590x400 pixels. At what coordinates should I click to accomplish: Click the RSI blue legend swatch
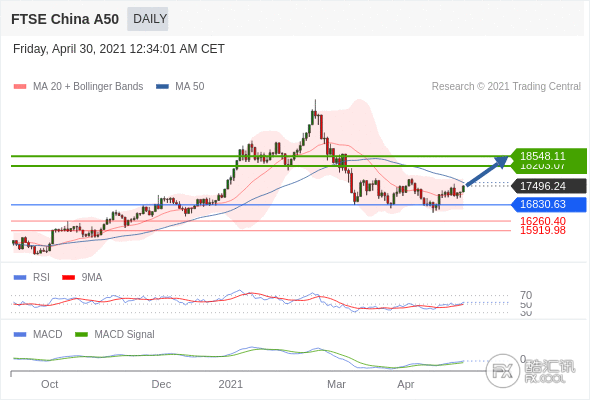tap(20, 278)
